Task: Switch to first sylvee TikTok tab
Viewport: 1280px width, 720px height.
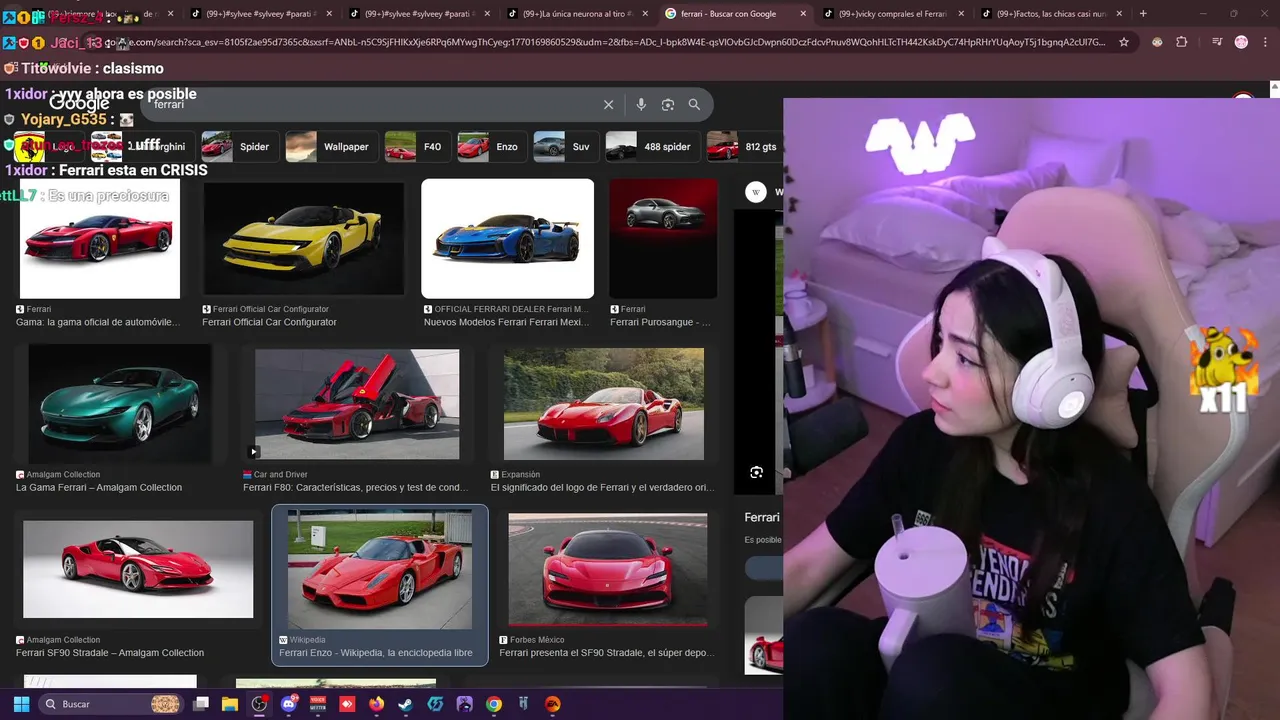Action: tap(255, 14)
